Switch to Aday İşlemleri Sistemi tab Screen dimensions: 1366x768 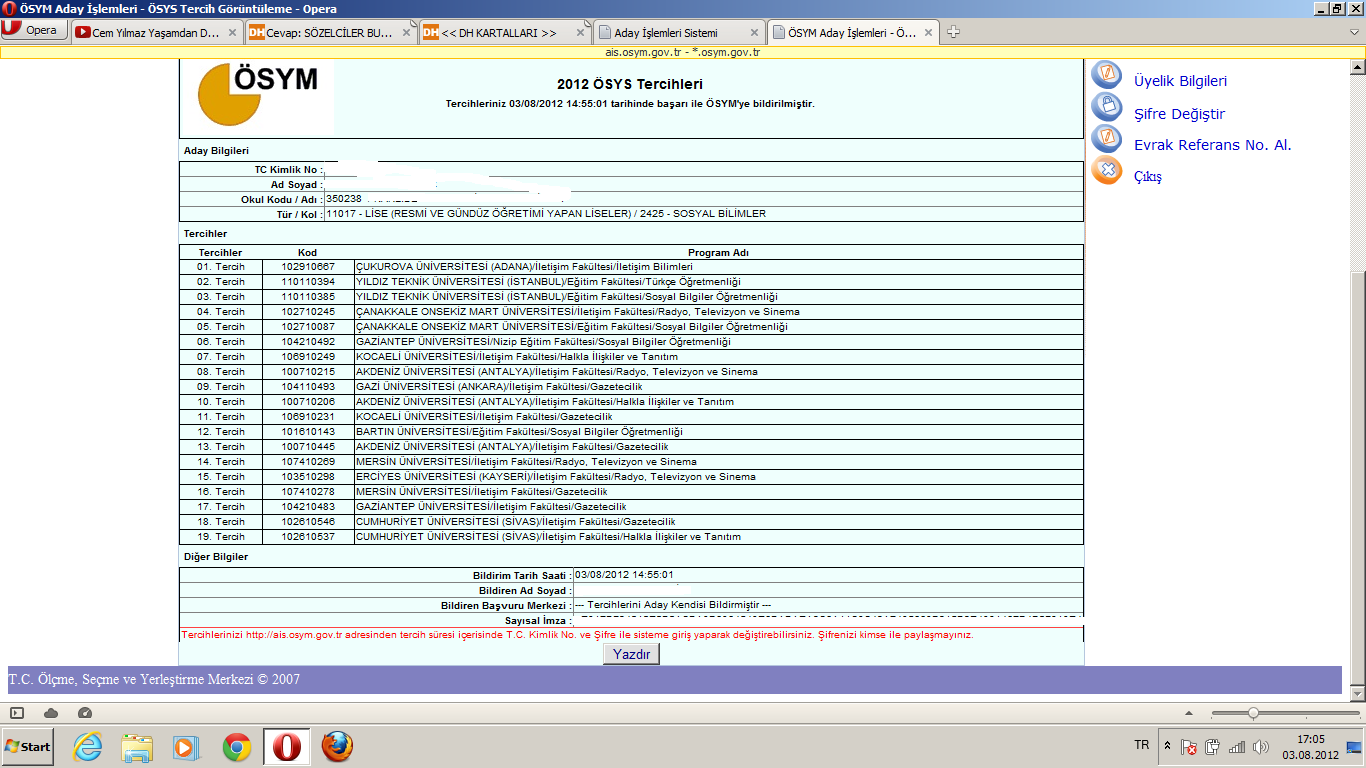[679, 32]
